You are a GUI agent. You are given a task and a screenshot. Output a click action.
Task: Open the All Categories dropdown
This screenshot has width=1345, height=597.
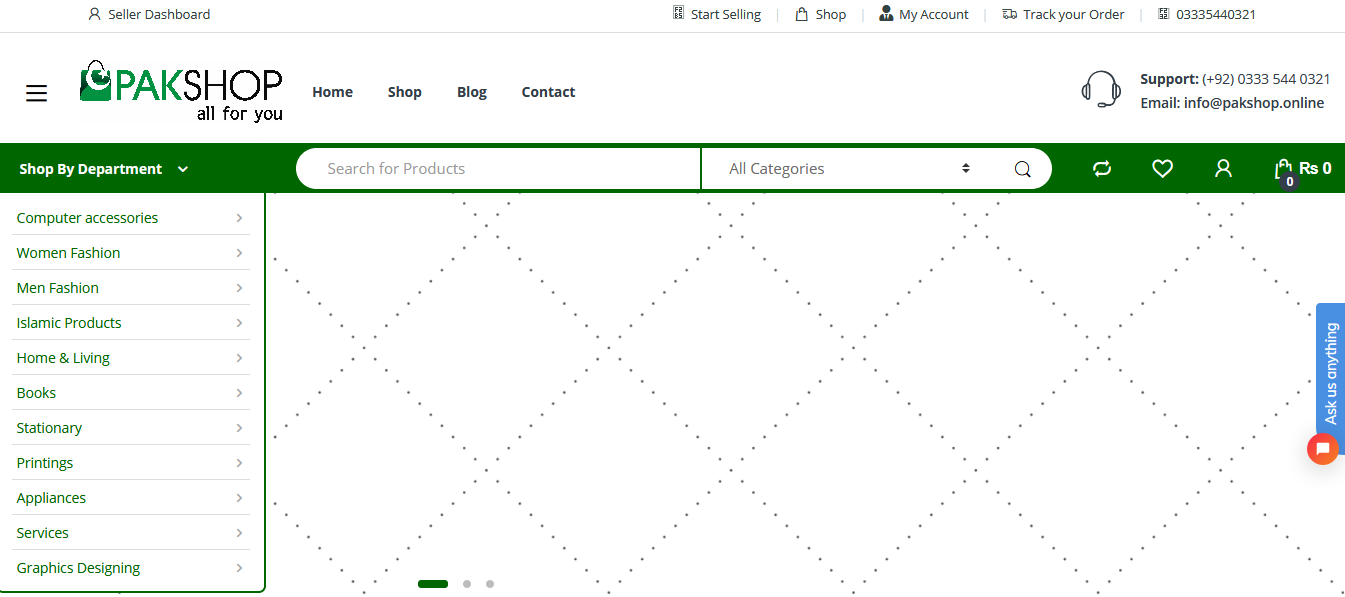pos(849,169)
